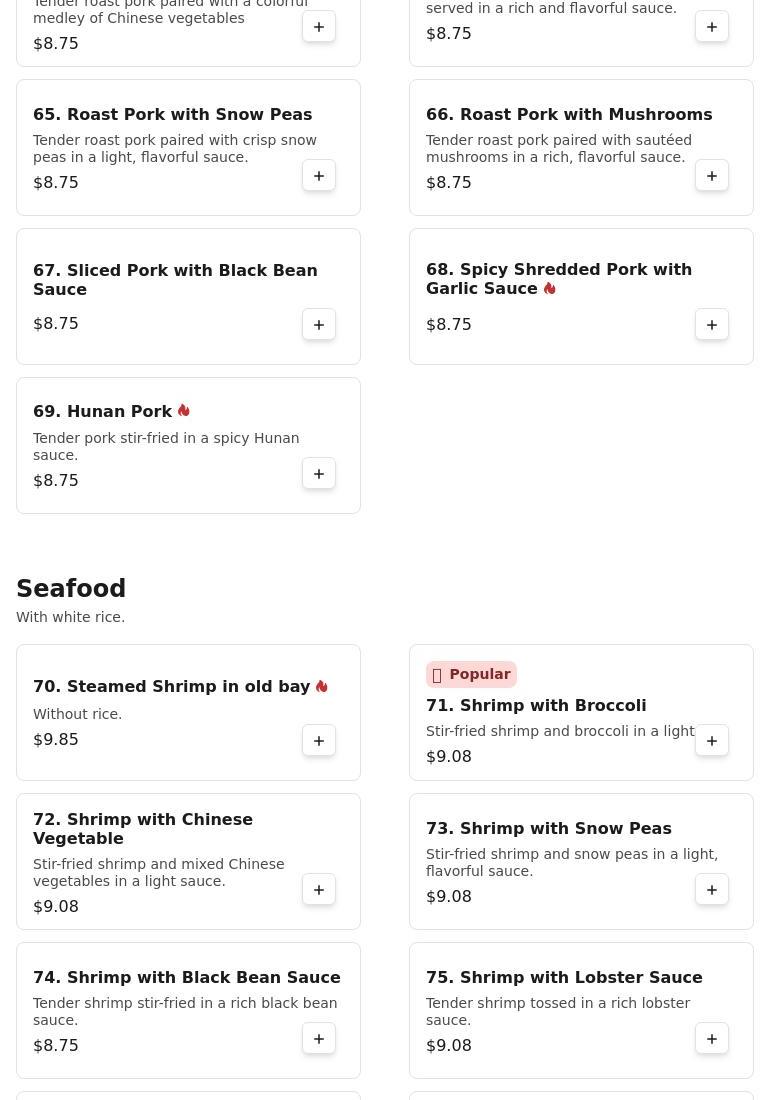
Task: Add Shrimp with Chinese Vegetable
Action: (318, 890)
